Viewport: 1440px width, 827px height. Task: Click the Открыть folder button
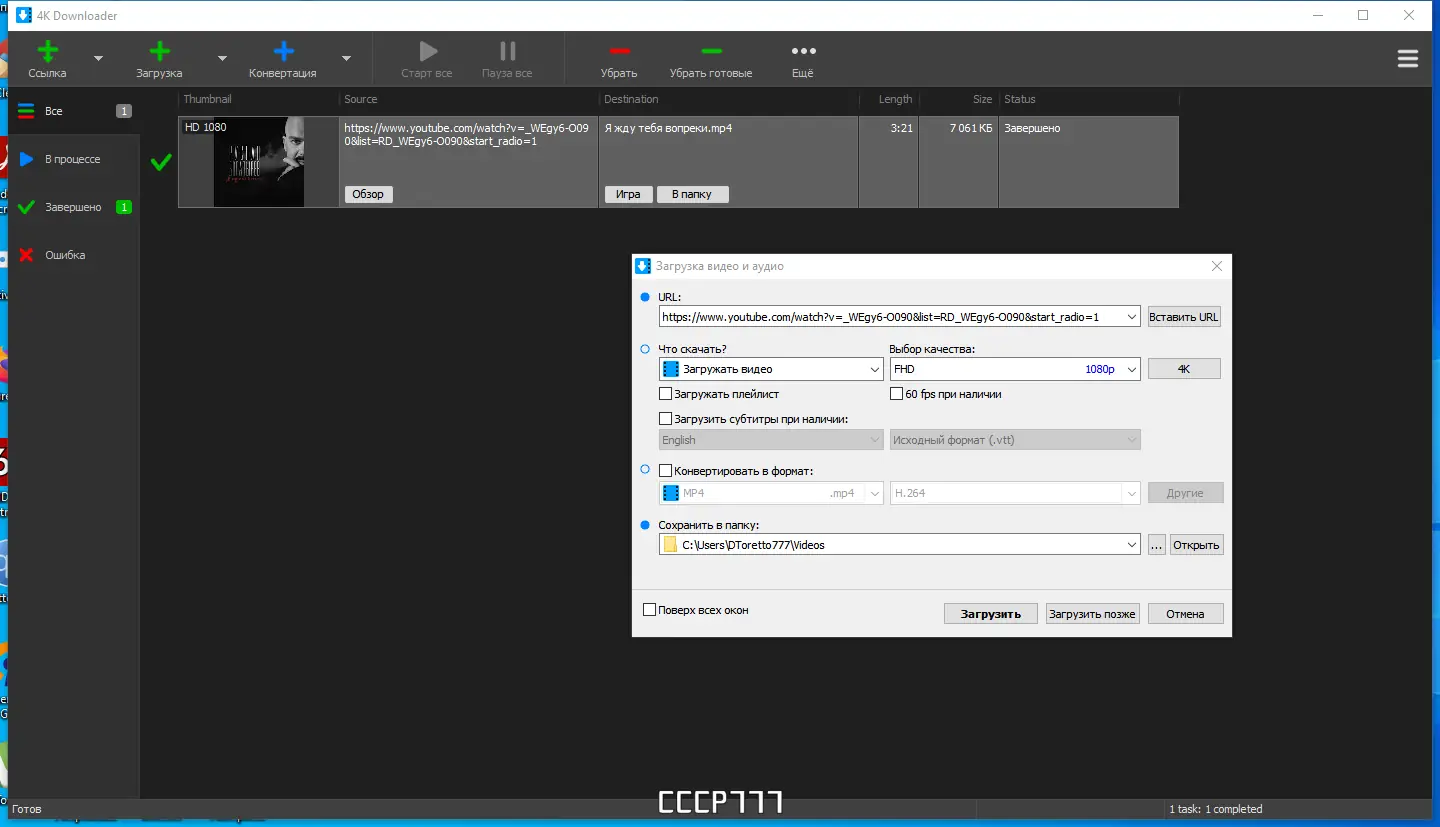pyautogui.click(x=1197, y=545)
